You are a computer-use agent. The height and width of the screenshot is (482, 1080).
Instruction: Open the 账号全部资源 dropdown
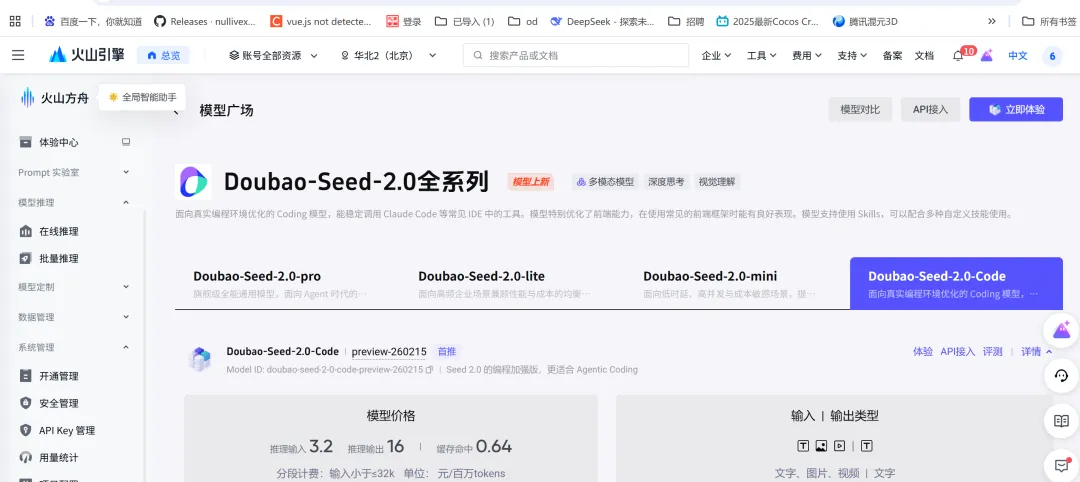[x=273, y=56]
